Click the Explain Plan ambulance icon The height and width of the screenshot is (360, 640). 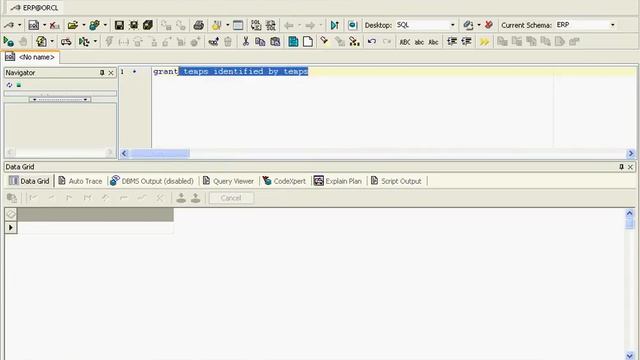point(66,41)
